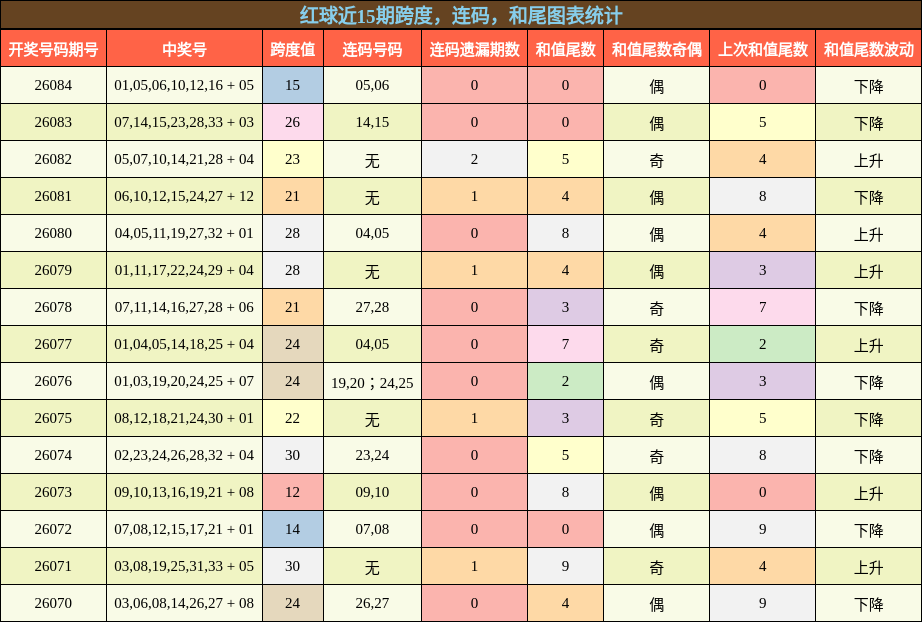The height and width of the screenshot is (622, 922).
Task: Click the 开奖号码期号 column header
Action: pos(53,49)
